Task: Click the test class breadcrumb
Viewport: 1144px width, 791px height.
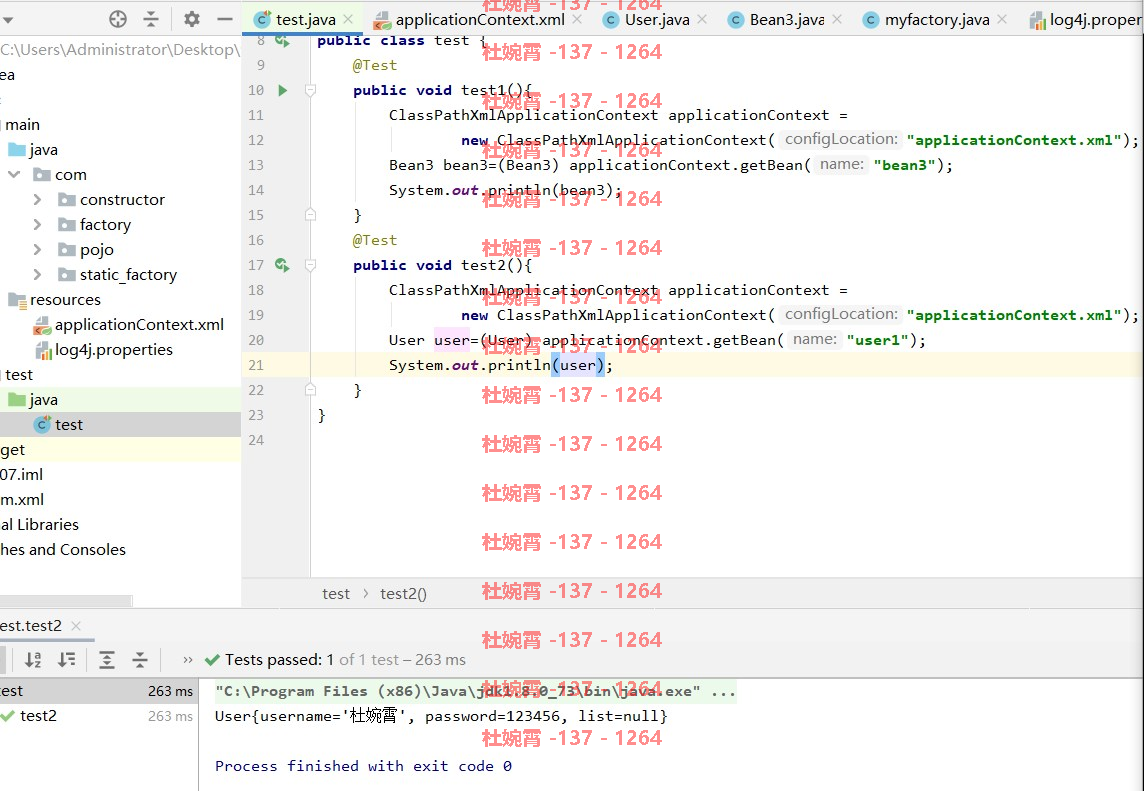Action: tap(336, 594)
